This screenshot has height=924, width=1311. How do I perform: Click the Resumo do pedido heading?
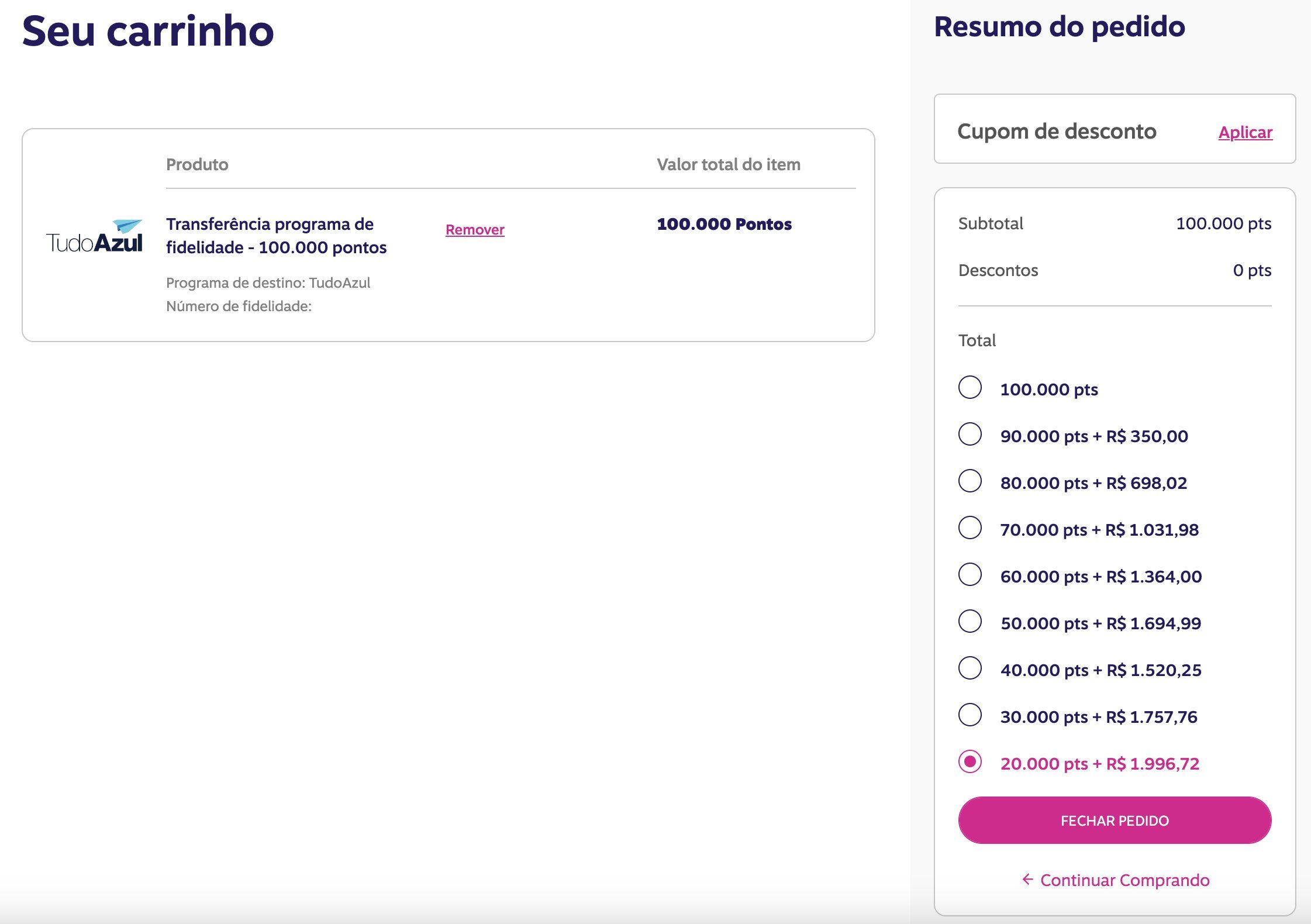point(1060,27)
